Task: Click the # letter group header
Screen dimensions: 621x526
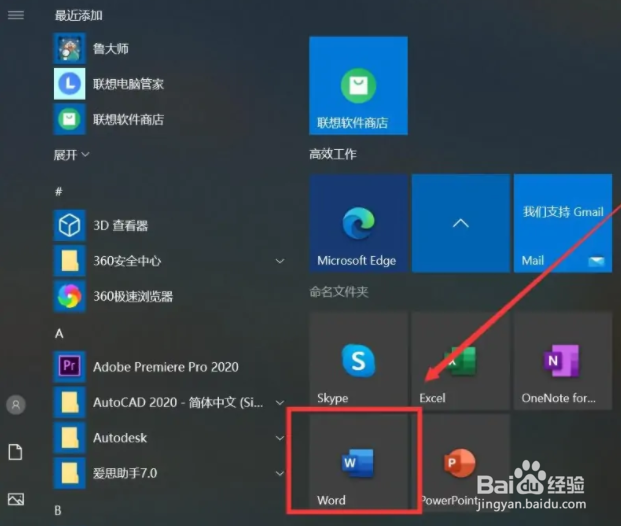Action: (x=59, y=192)
